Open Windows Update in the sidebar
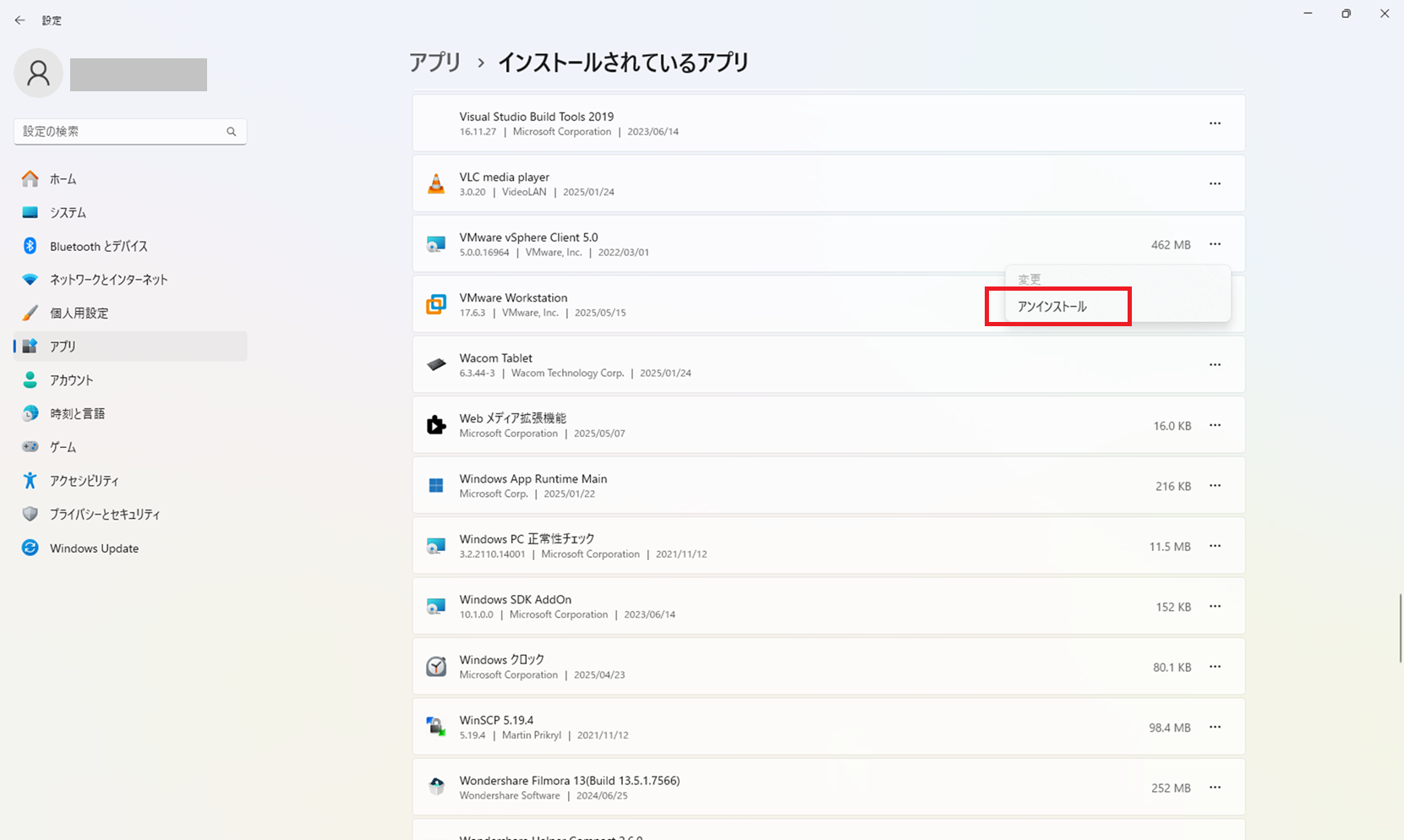This screenshot has height=840, width=1404. click(130, 548)
